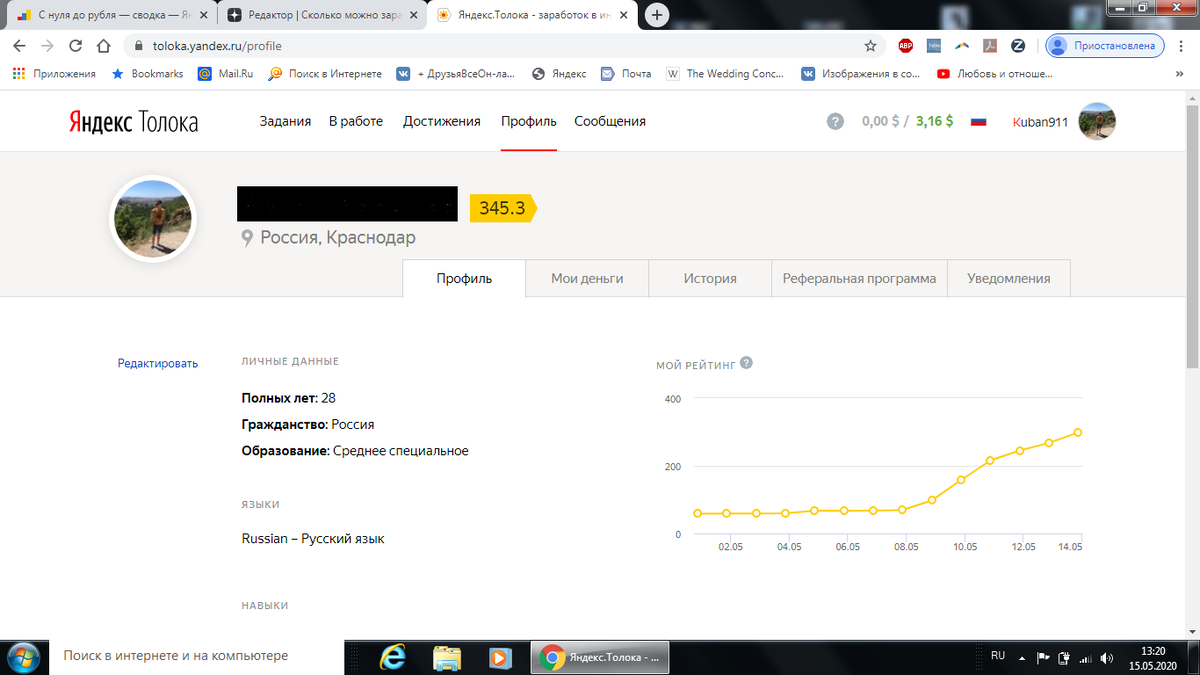Open the Поиск в Интернете bookmark
This screenshot has height=675, width=1200.
pyautogui.click(x=325, y=74)
